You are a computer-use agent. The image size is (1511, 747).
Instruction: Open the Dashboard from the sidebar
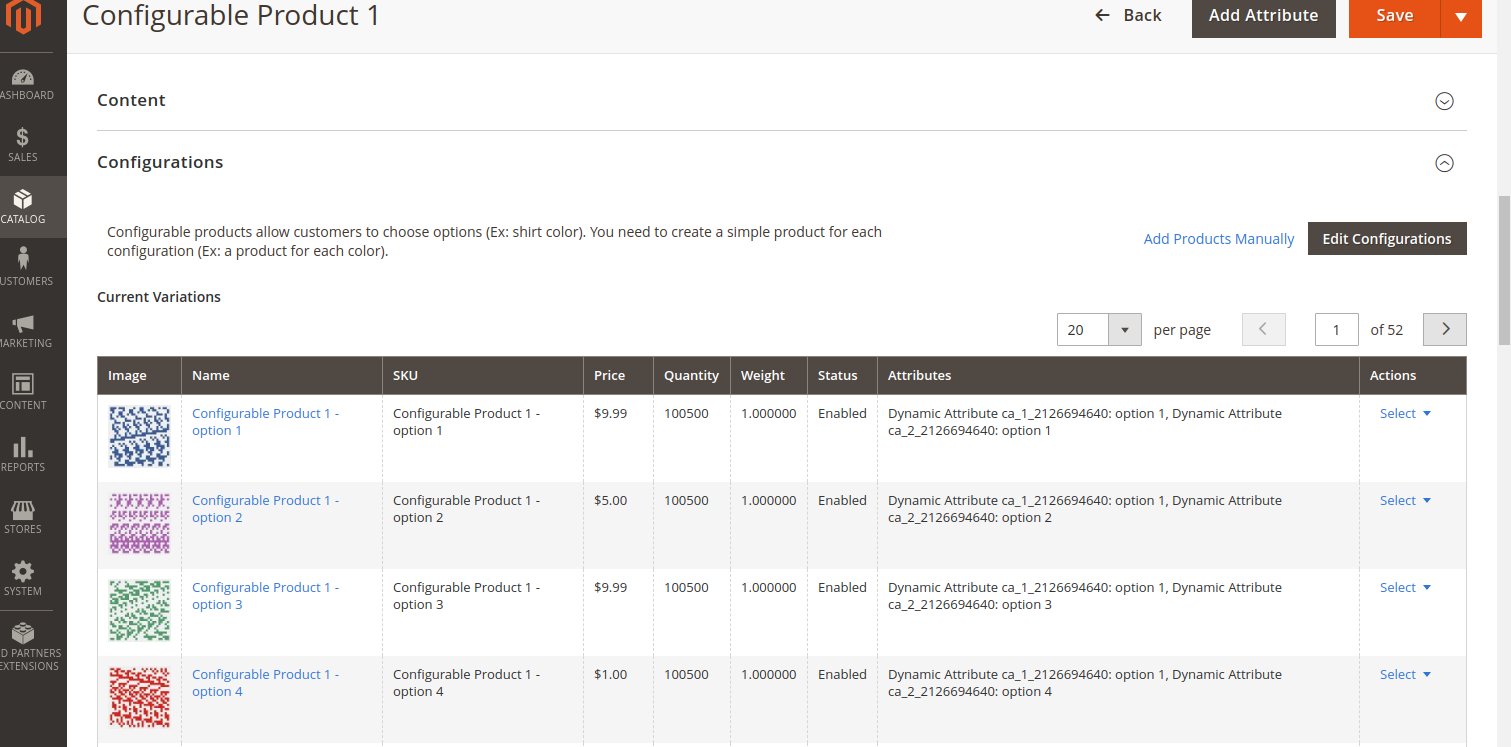pyautogui.click(x=23, y=80)
